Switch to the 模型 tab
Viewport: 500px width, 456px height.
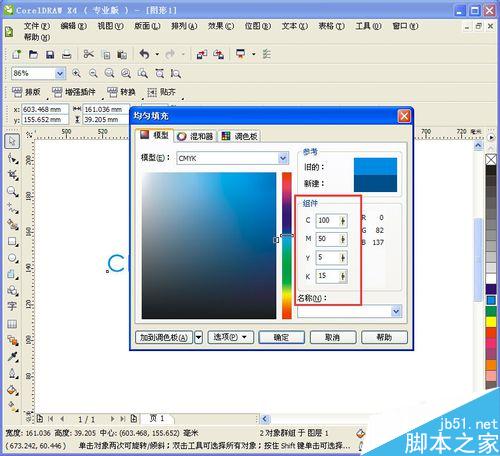(154, 135)
